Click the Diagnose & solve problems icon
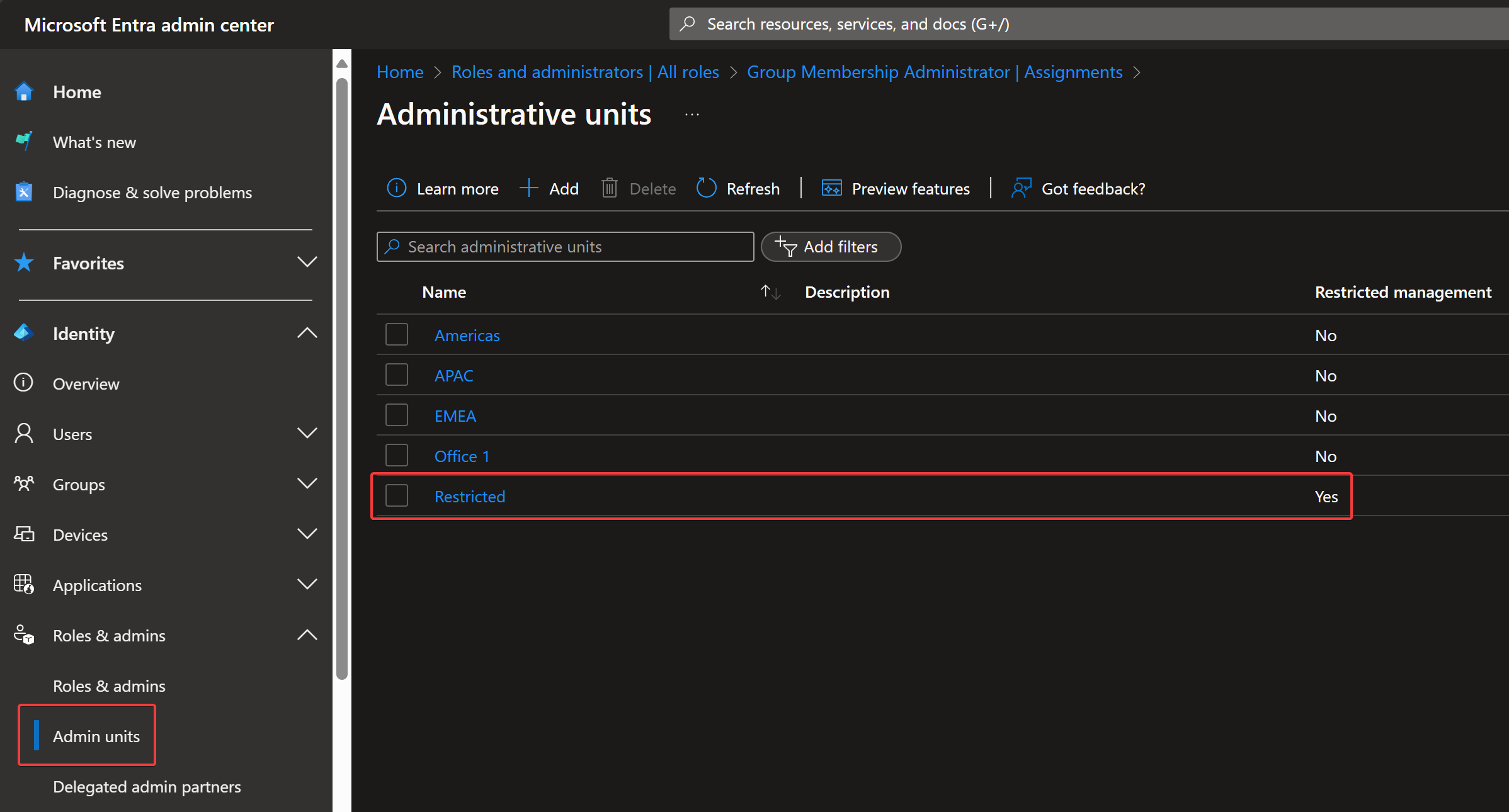The width and height of the screenshot is (1509, 812). pos(24,192)
